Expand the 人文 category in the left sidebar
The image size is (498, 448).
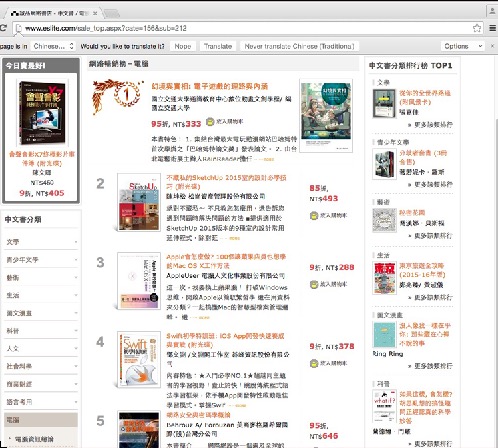(41, 349)
